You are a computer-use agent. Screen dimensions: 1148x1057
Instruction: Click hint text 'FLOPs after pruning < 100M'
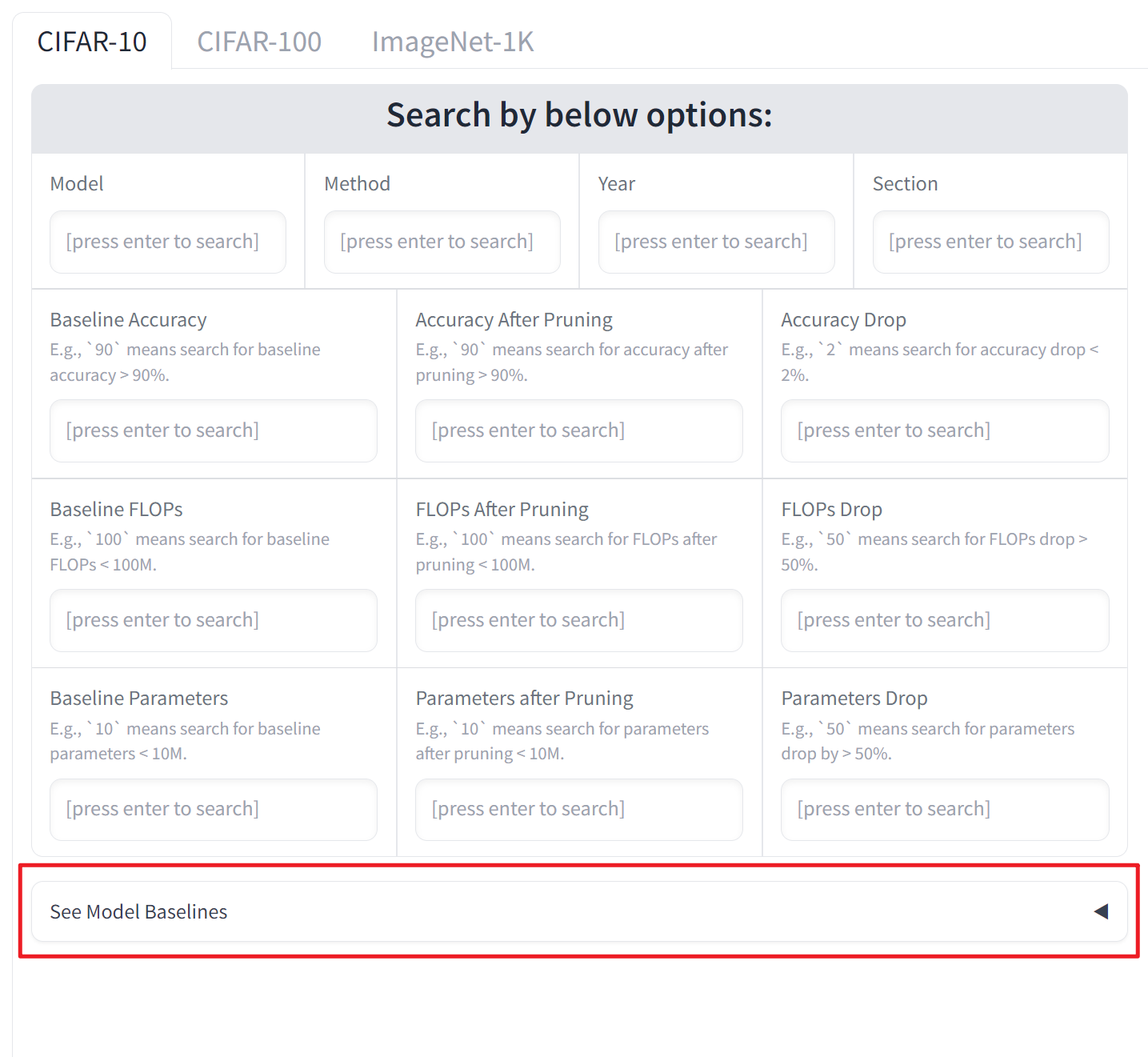click(x=566, y=552)
